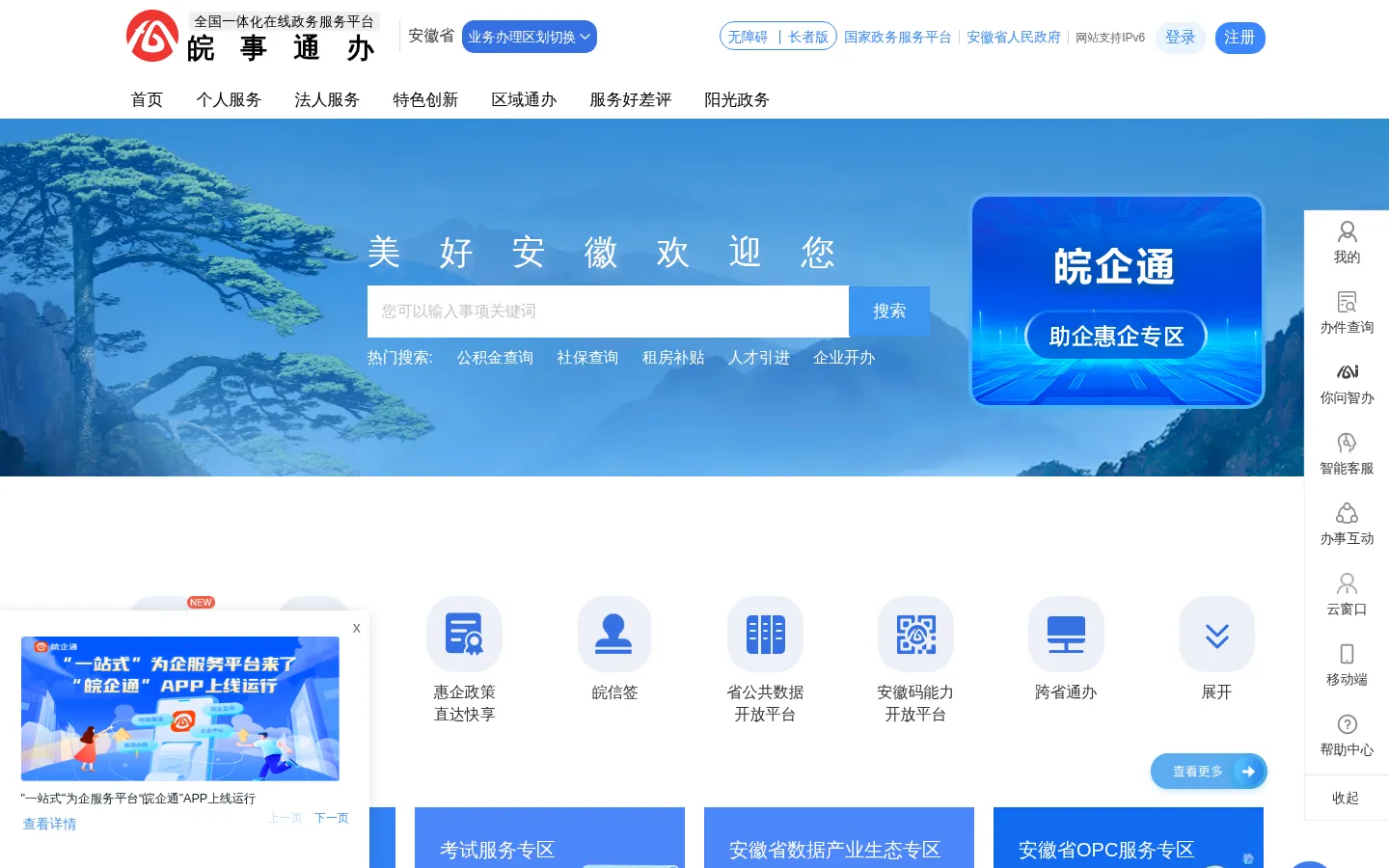Viewport: 1389px width, 868px height.
Task: Open 国家政务服务平台 link
Action: point(897,37)
